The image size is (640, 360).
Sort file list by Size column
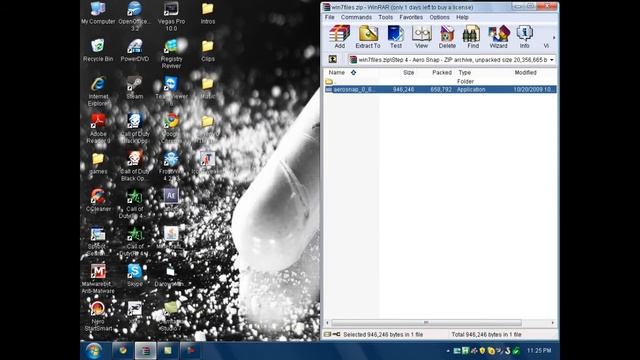(408, 72)
